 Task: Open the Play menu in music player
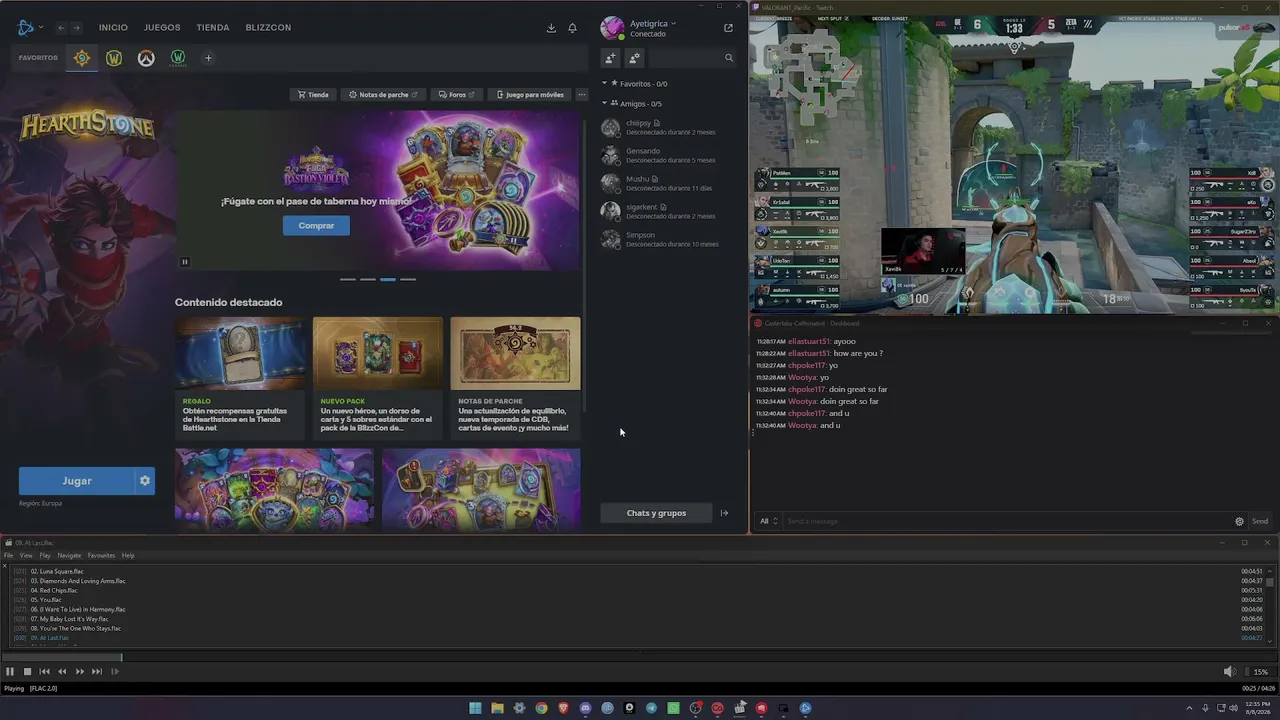[45, 556]
